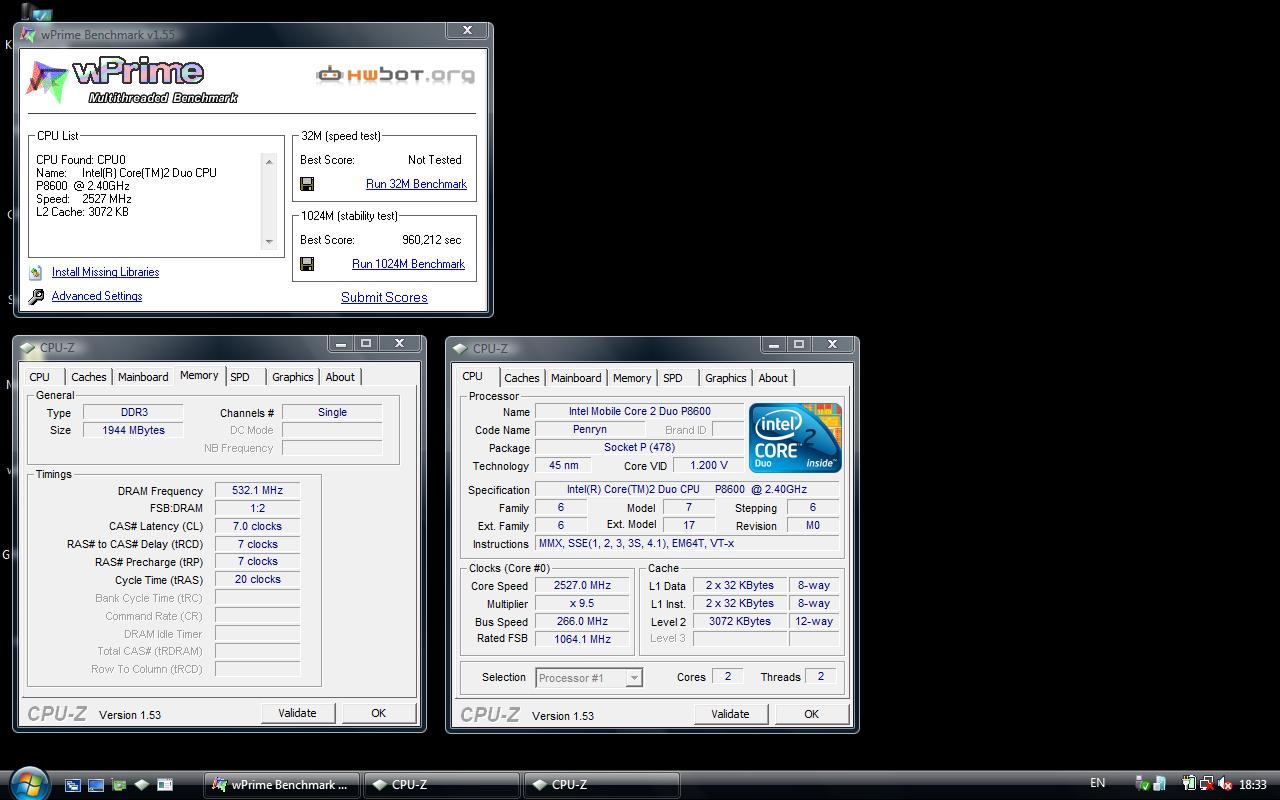Click the DRAM Frequency 532.1 MHz field
1280x800 pixels.
257,491
